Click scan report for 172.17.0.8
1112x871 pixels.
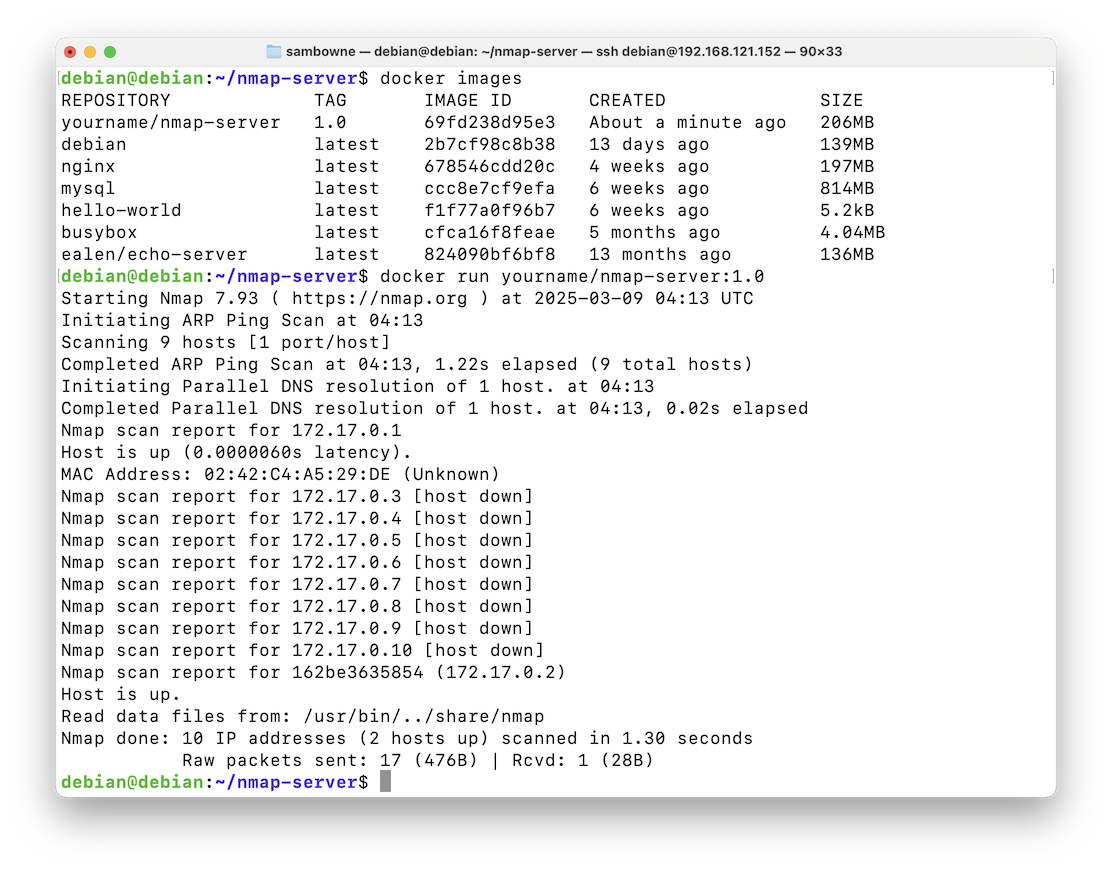(x=296, y=606)
